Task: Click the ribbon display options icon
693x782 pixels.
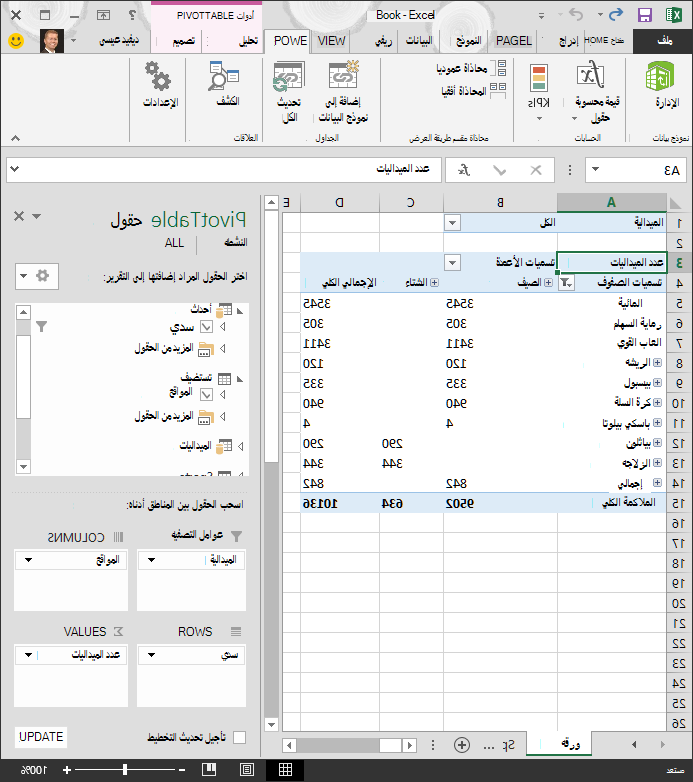Action: [103, 15]
